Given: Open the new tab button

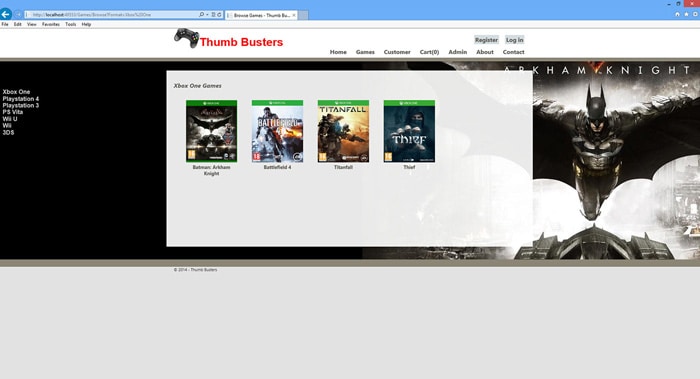Looking at the screenshot, I should pyautogui.click(x=303, y=15).
